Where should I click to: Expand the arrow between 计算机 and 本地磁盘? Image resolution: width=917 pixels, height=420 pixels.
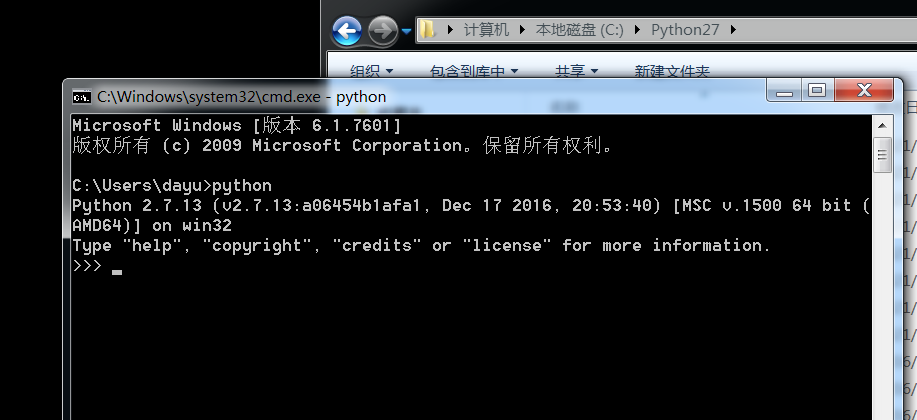pos(522,29)
